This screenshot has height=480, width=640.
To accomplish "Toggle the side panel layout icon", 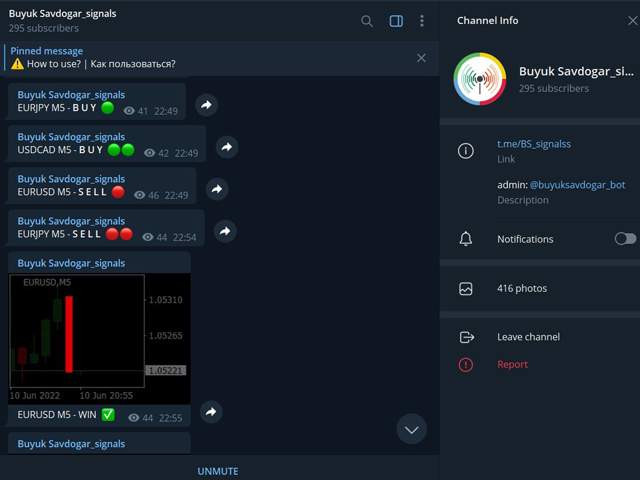I will click(x=396, y=21).
